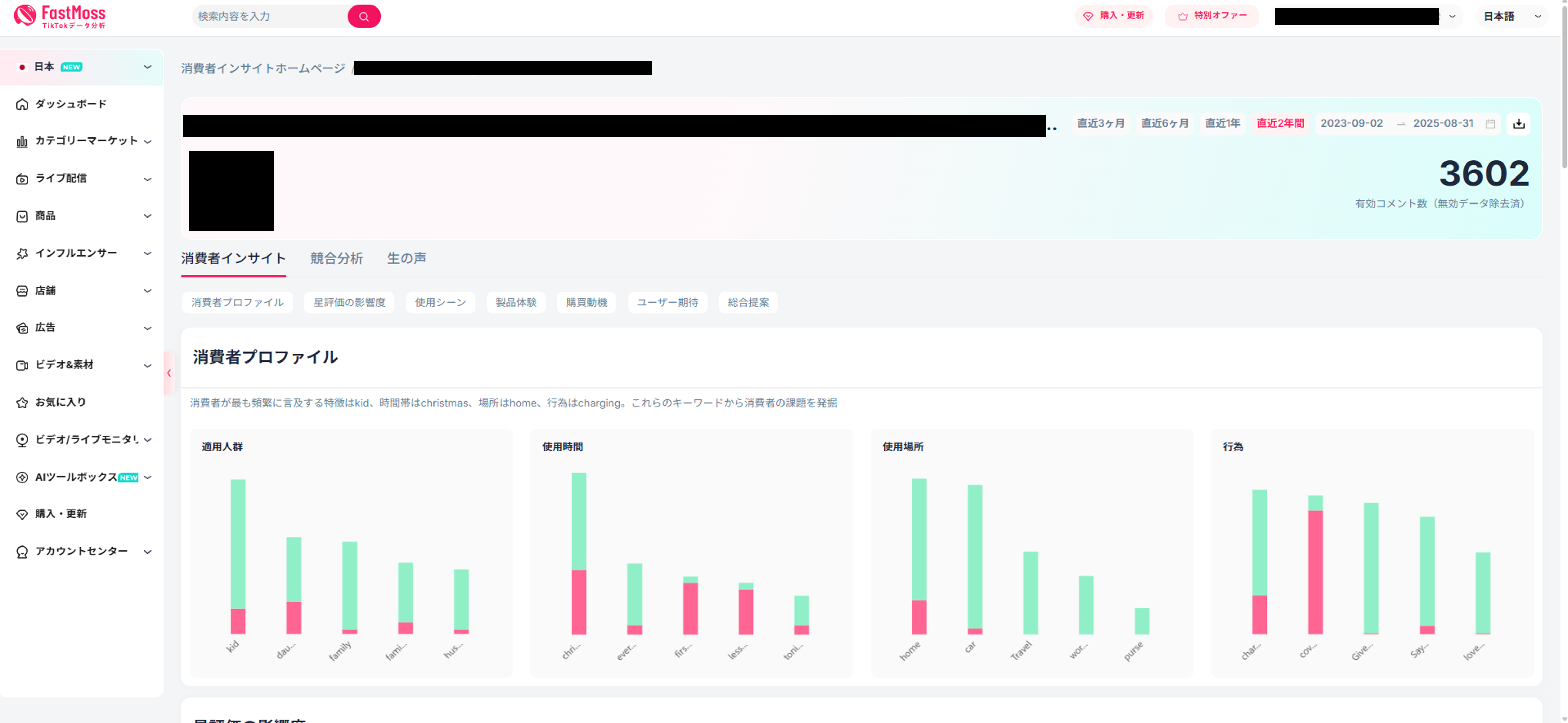Jump to 使用シーン section chip
This screenshot has width=1568, height=723.
(441, 302)
